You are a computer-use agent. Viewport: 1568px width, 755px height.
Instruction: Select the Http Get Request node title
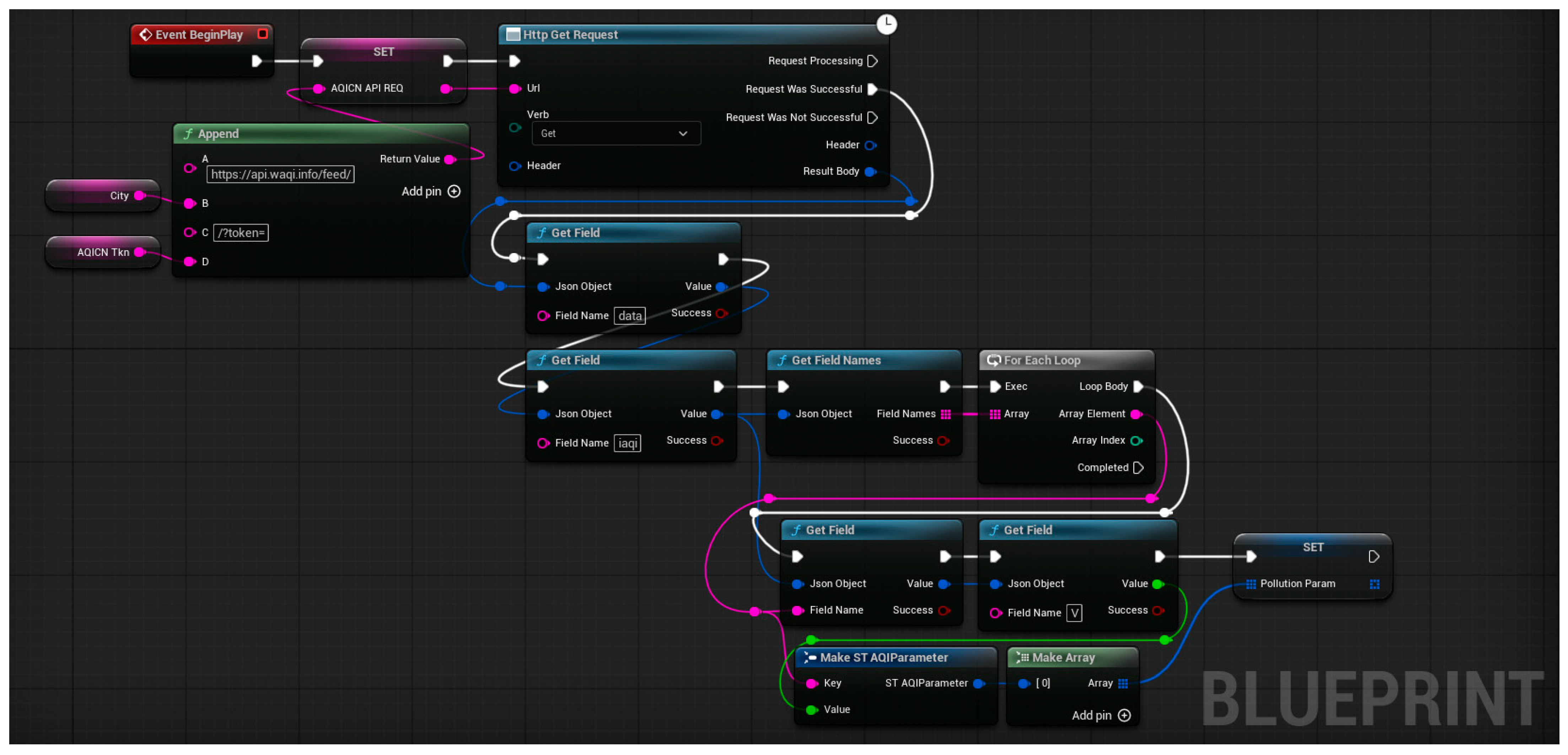click(x=570, y=35)
